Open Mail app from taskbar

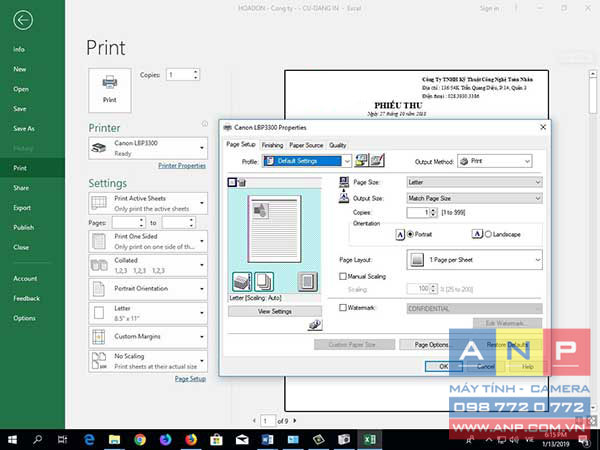pyautogui.click(x=242, y=439)
